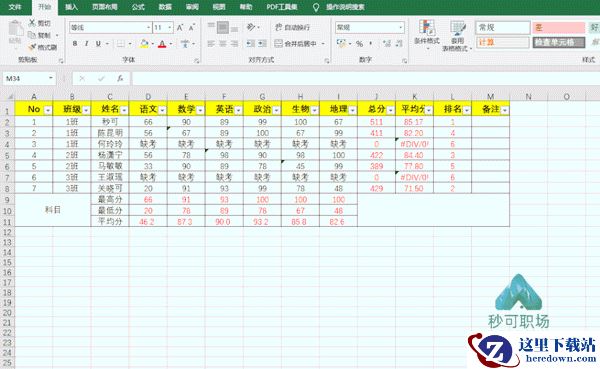Click the Format as Table icon

pos(458,28)
